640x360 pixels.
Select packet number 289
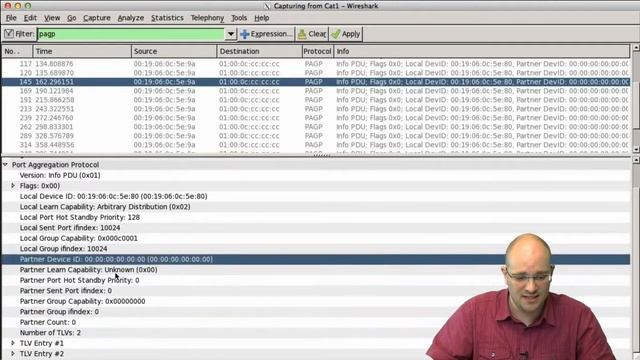click(x=316, y=136)
